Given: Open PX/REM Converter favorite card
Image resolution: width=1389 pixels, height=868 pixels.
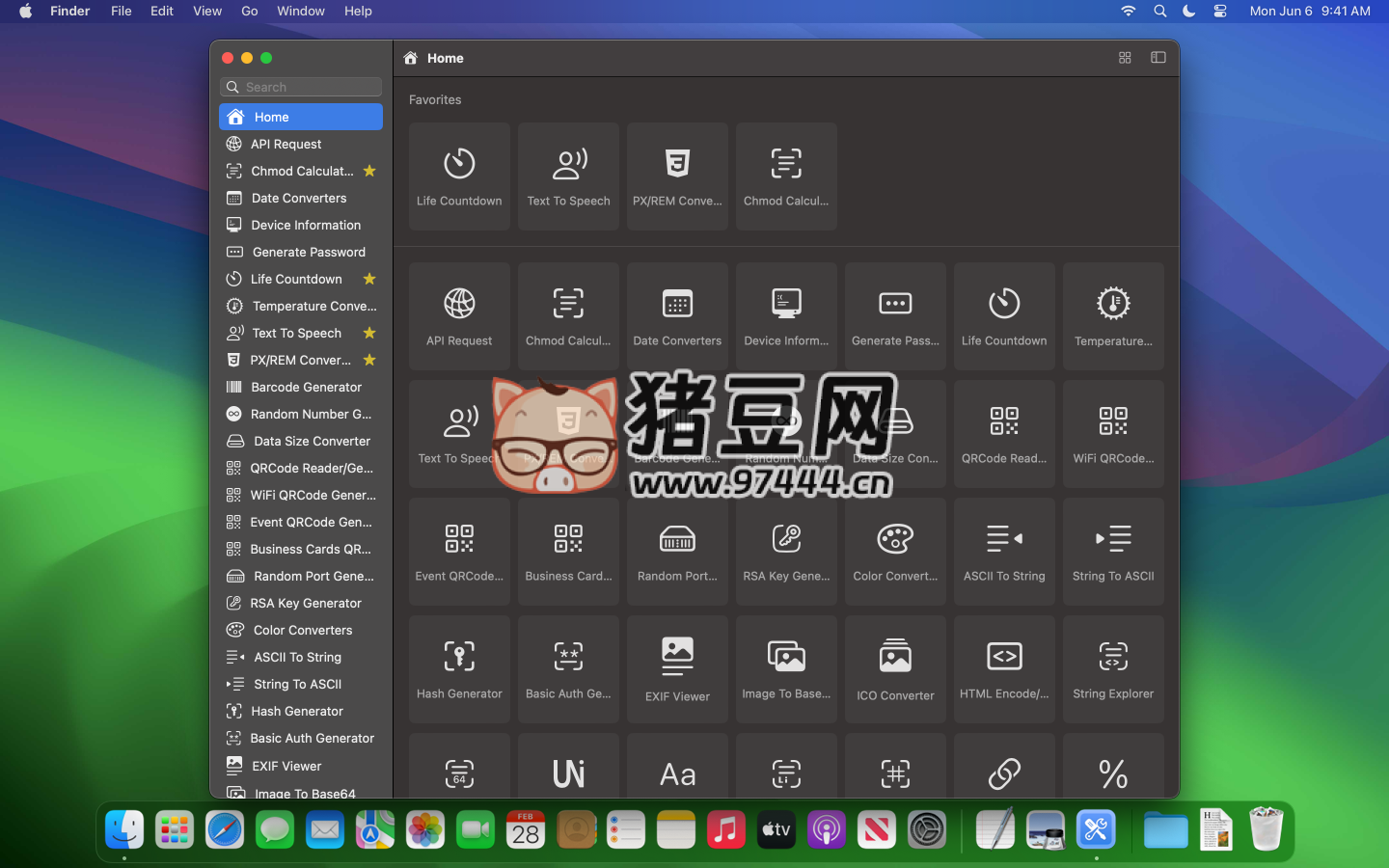Looking at the screenshot, I should tap(677, 176).
